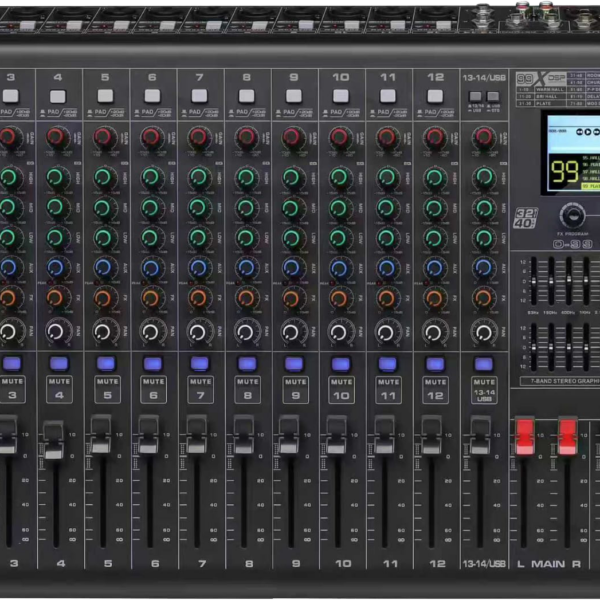Click the highlighted program 99 entry on LCD
The height and width of the screenshot is (600, 600).
pos(591,186)
